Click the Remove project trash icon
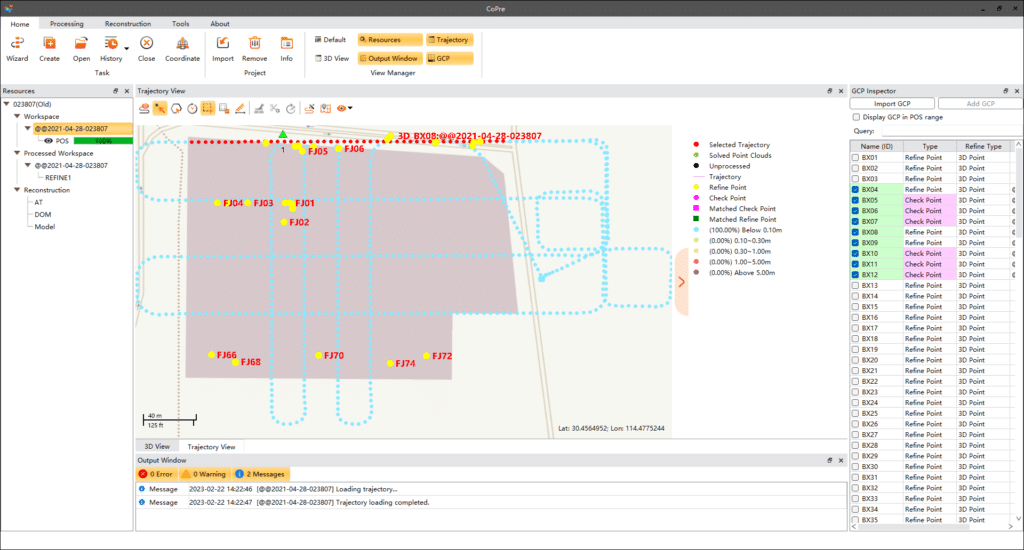This screenshot has height=550, width=1024. point(255,43)
